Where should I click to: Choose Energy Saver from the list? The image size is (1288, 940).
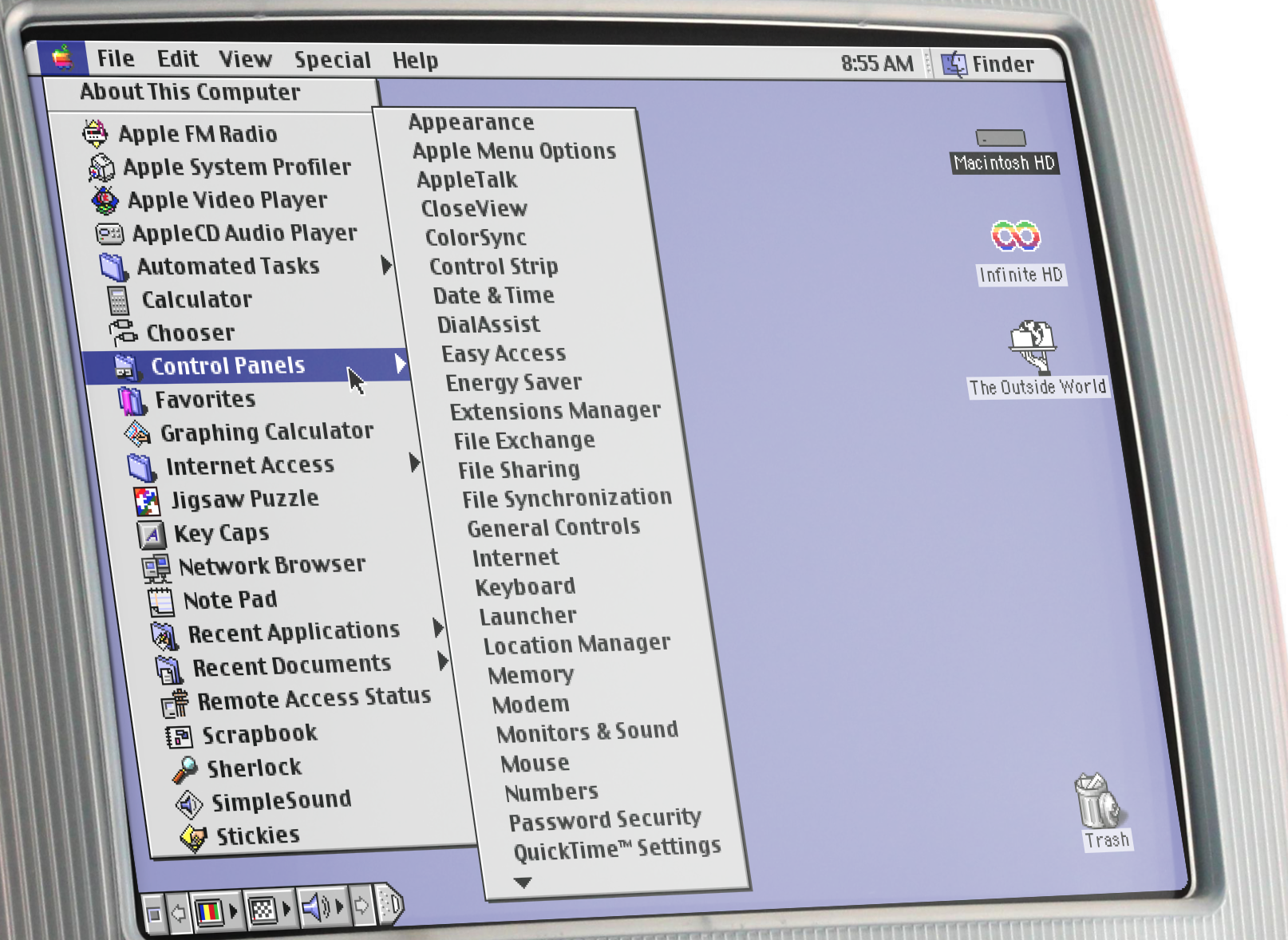514,382
